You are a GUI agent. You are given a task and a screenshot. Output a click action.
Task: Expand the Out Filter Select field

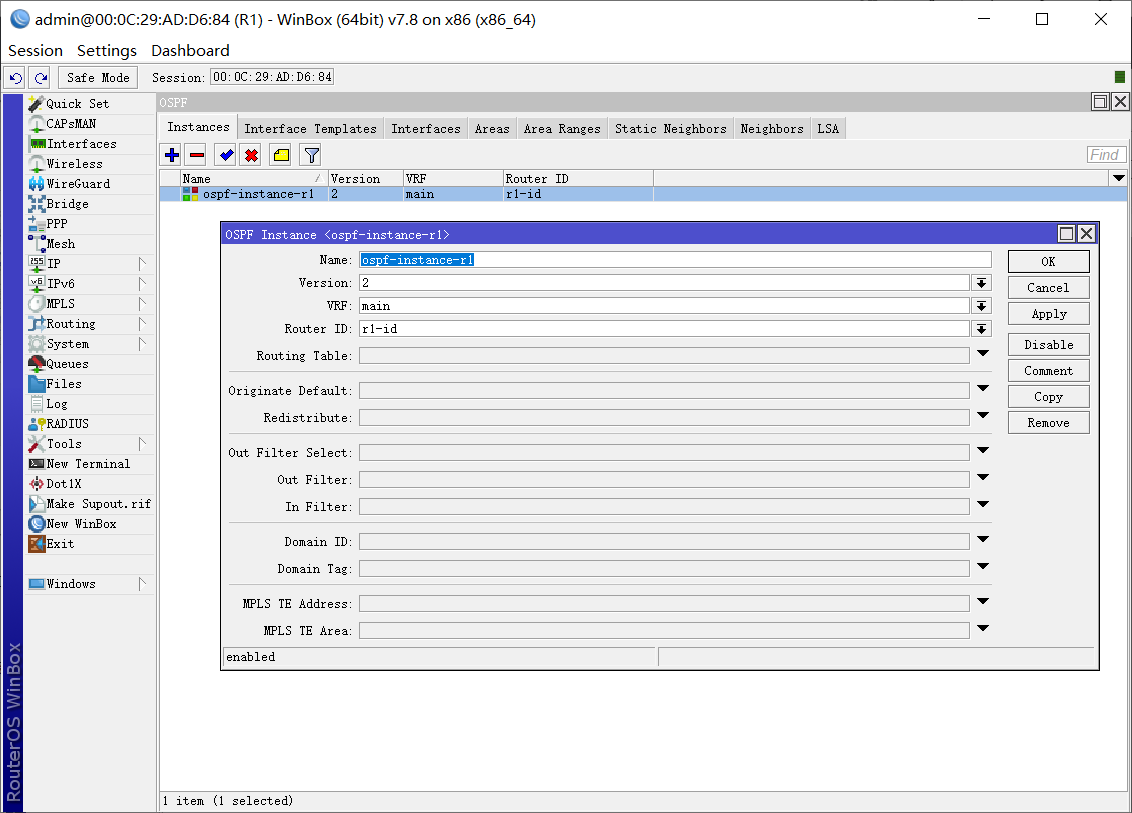click(x=983, y=451)
